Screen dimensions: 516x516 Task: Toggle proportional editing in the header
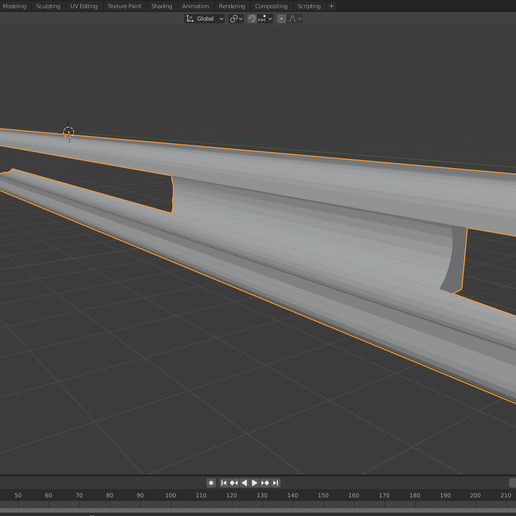(281, 19)
